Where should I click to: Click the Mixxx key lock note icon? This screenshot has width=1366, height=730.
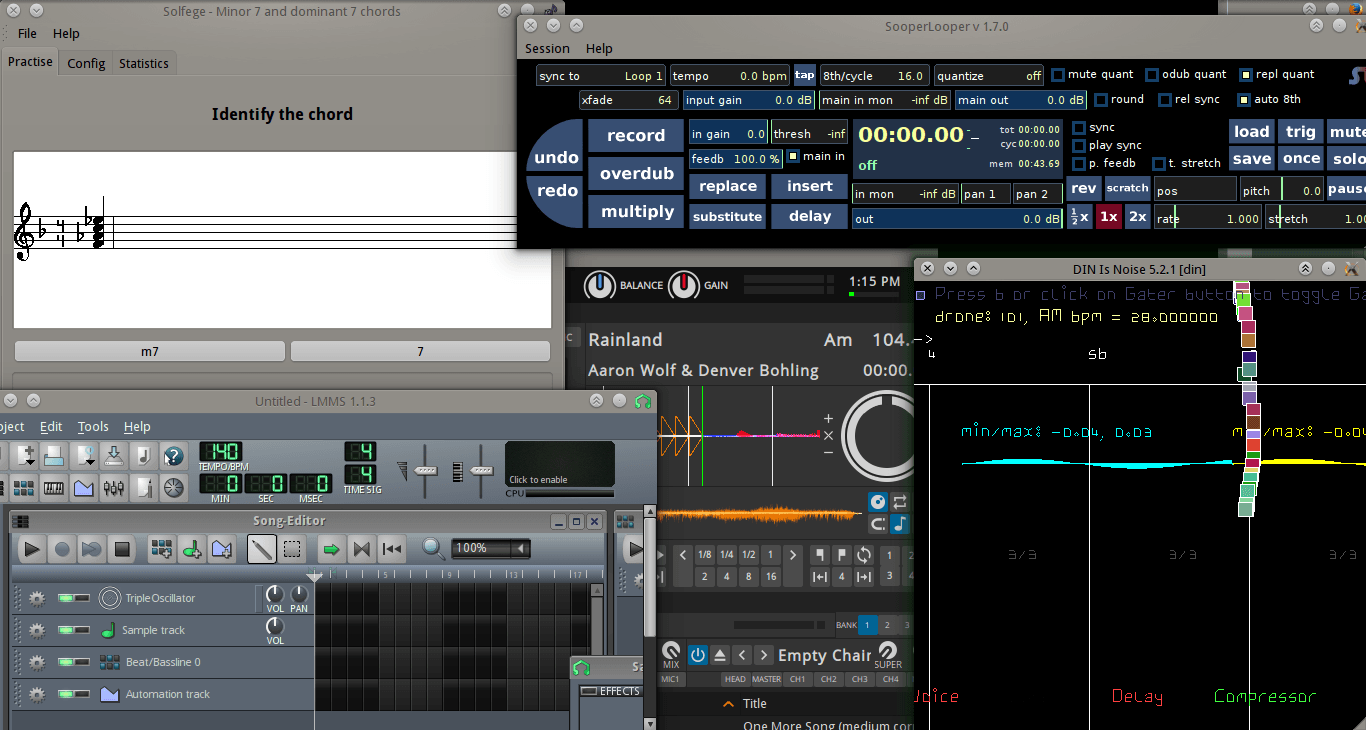tap(900, 523)
